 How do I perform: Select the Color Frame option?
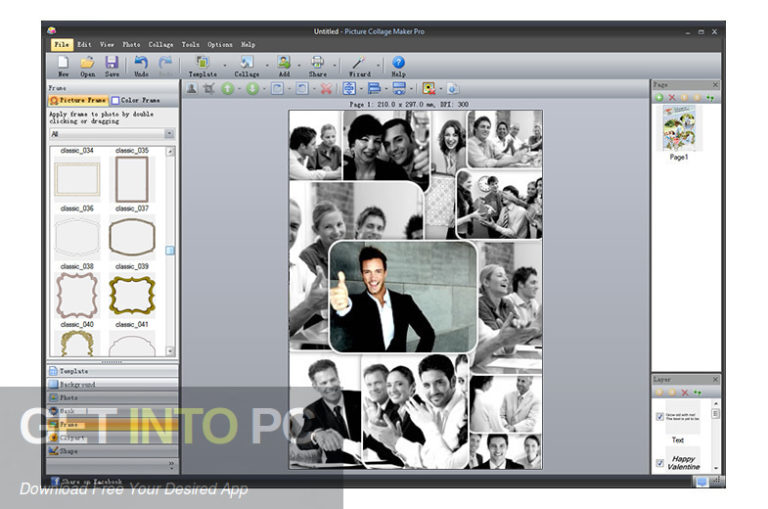coord(136,100)
